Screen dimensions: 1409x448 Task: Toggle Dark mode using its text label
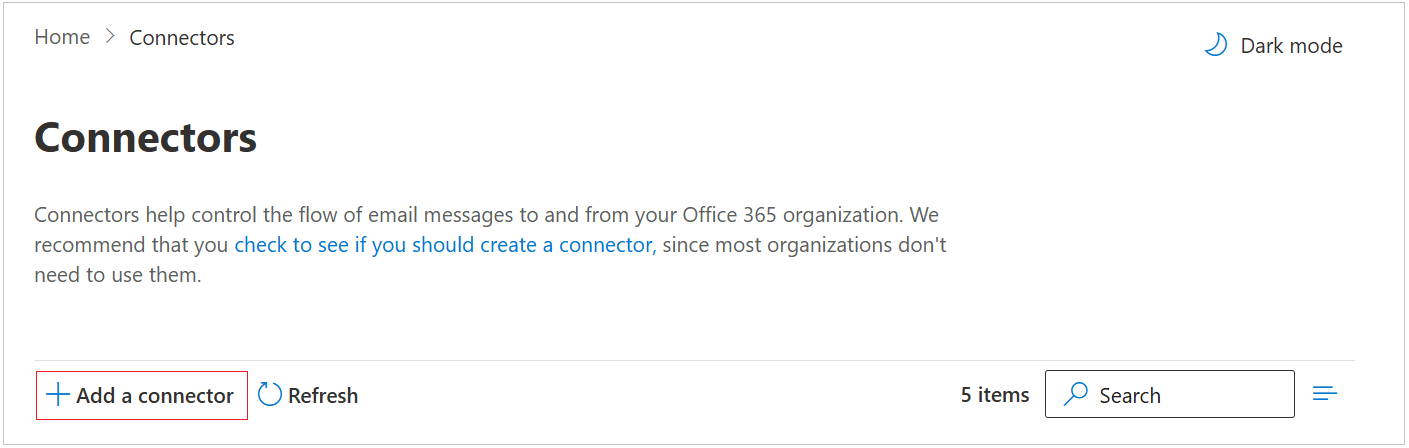pos(1291,46)
